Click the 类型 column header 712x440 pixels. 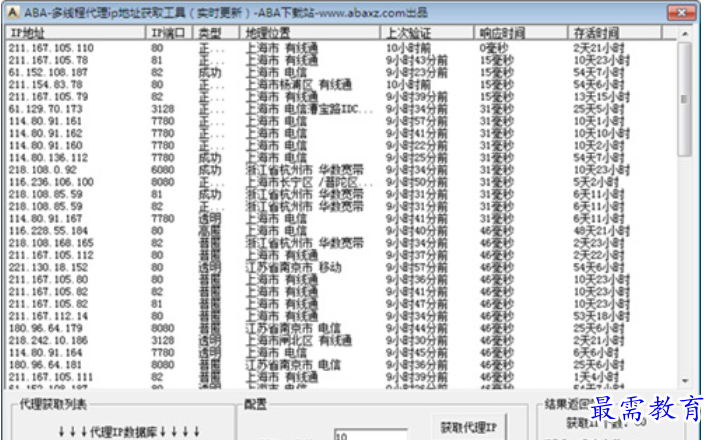[216, 33]
